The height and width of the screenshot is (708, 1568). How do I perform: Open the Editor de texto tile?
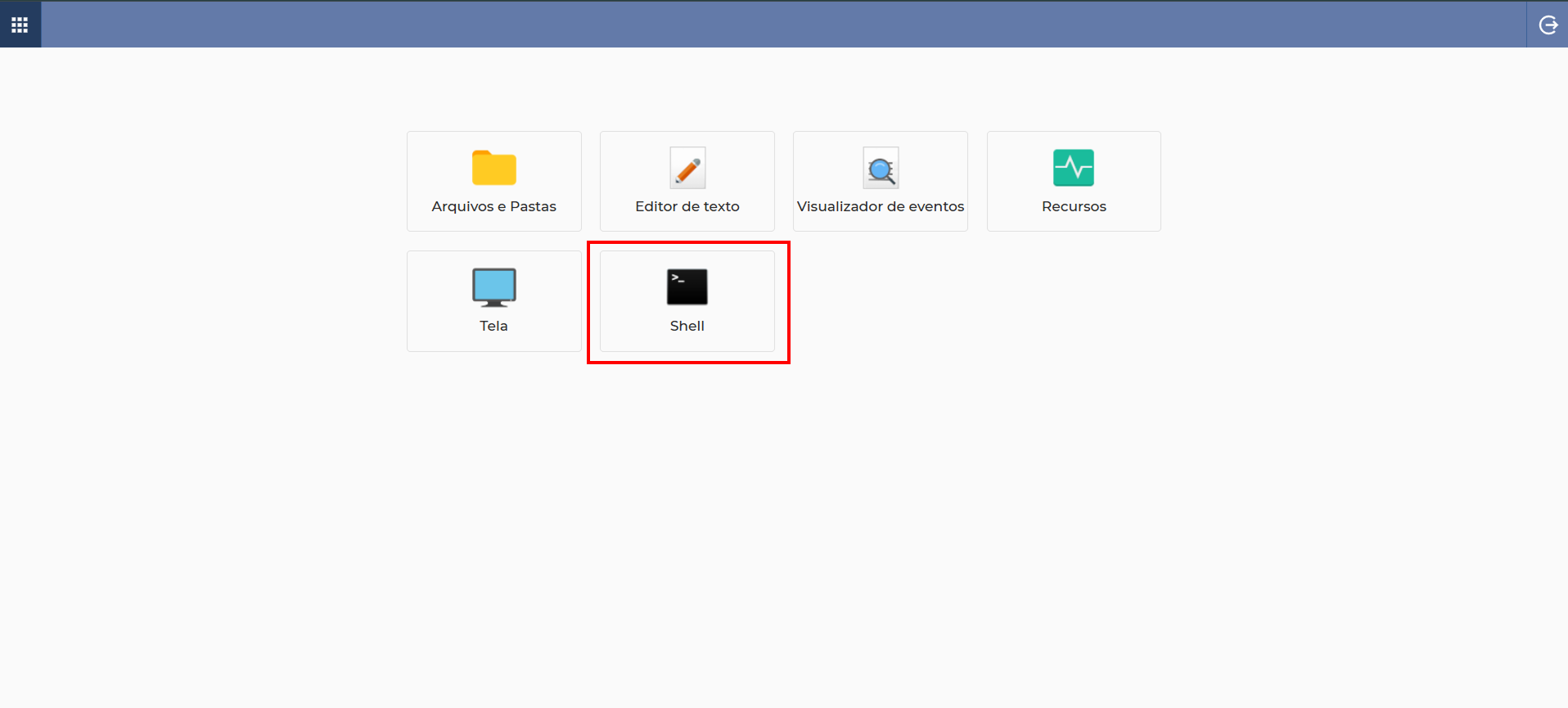pos(687,181)
